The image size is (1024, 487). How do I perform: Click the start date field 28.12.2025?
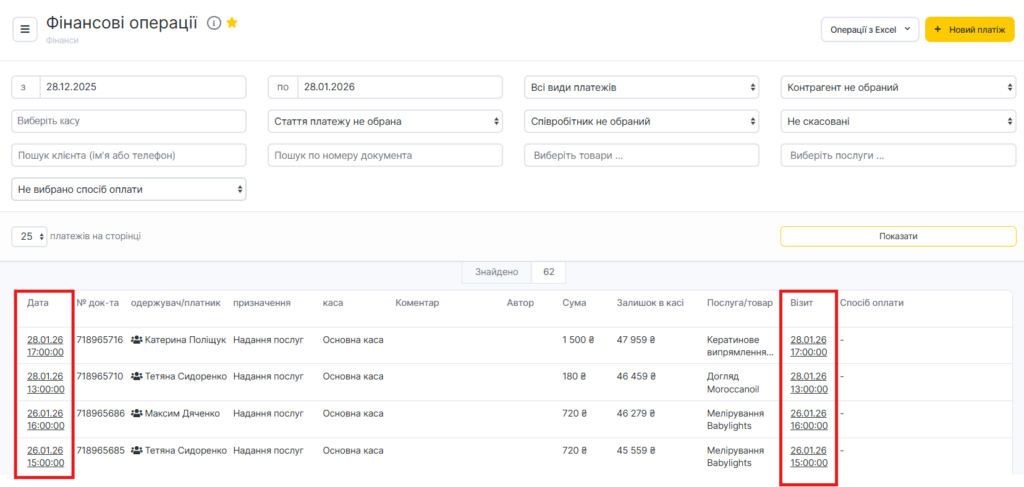click(x=141, y=88)
